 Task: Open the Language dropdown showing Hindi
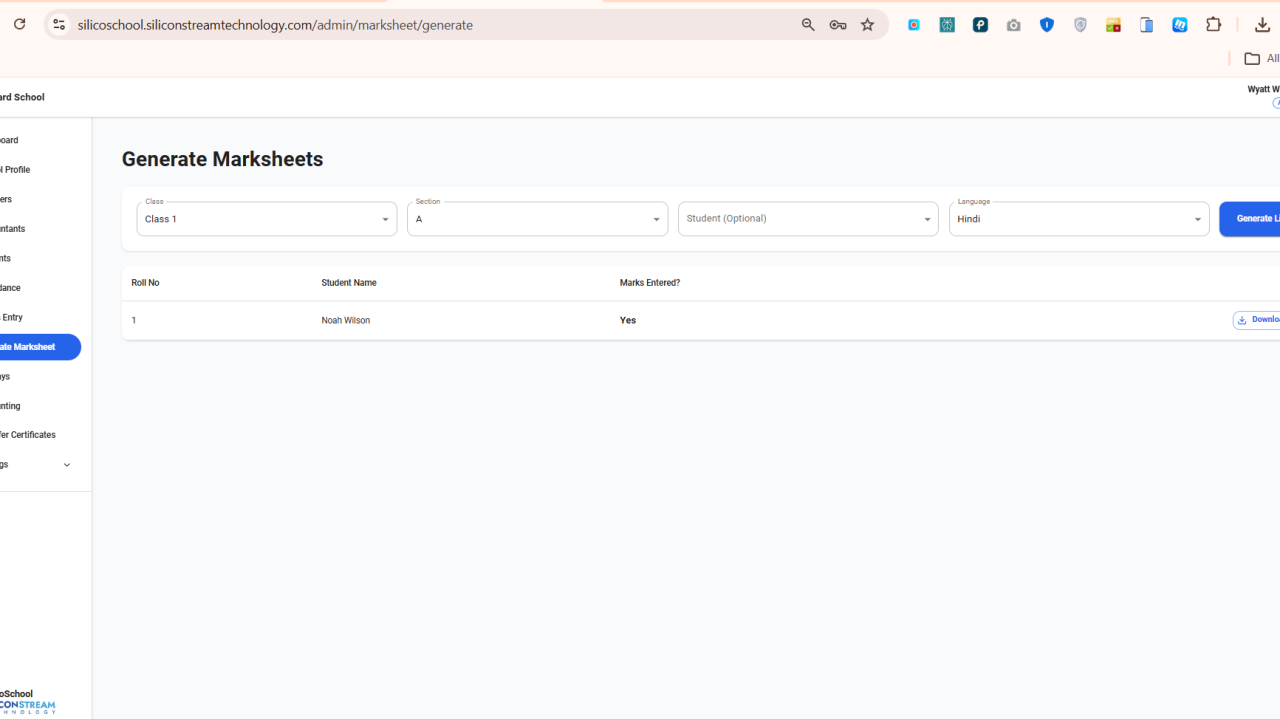point(1079,219)
